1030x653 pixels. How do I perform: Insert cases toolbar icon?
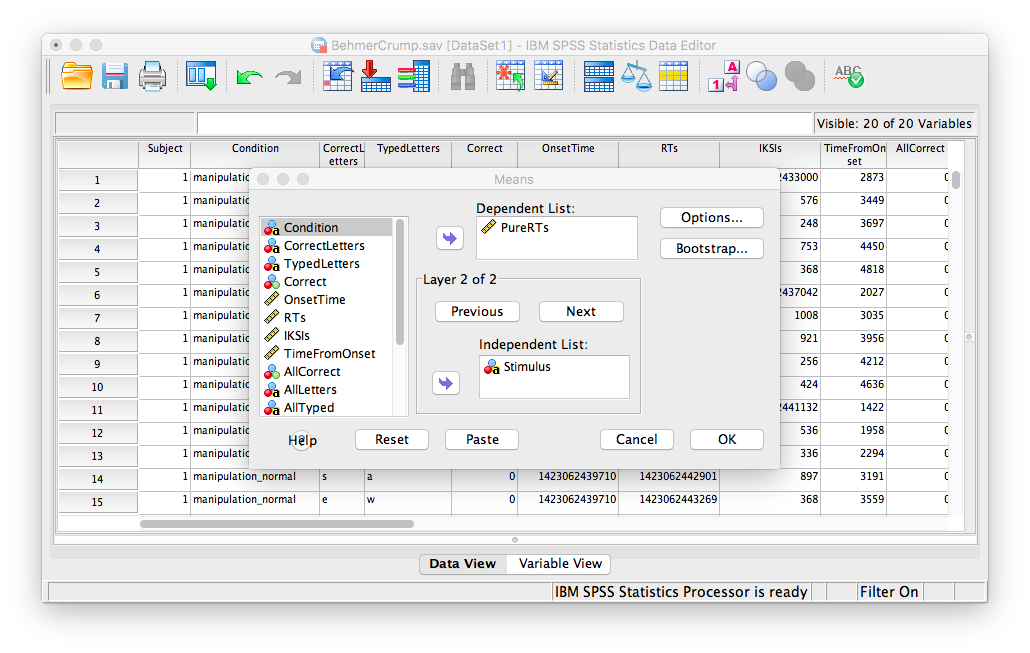[x=510, y=76]
